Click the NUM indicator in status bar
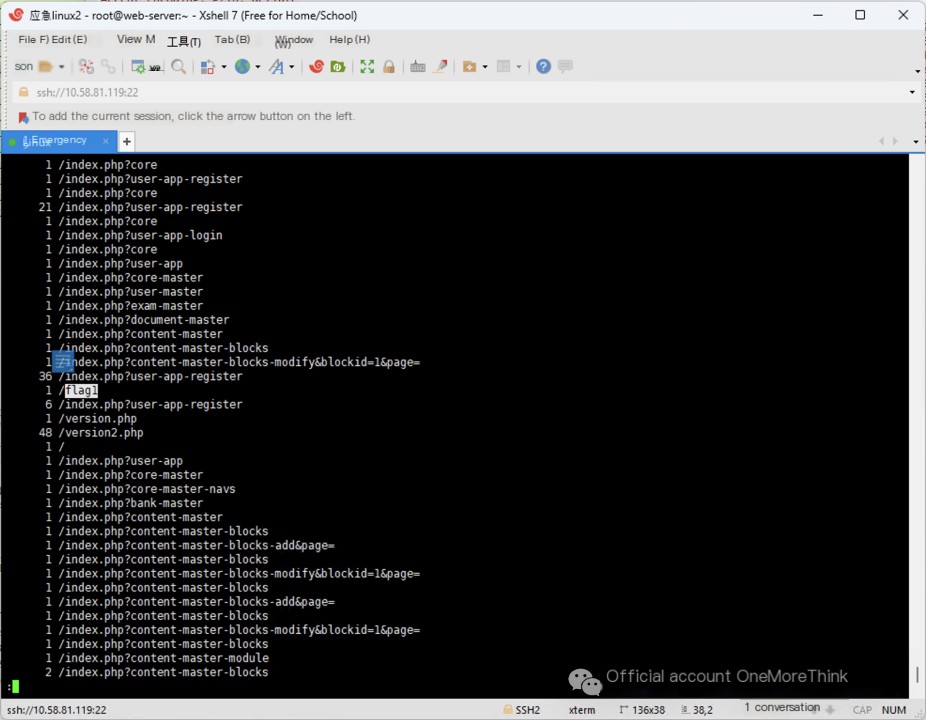The image size is (926, 720). [894, 710]
